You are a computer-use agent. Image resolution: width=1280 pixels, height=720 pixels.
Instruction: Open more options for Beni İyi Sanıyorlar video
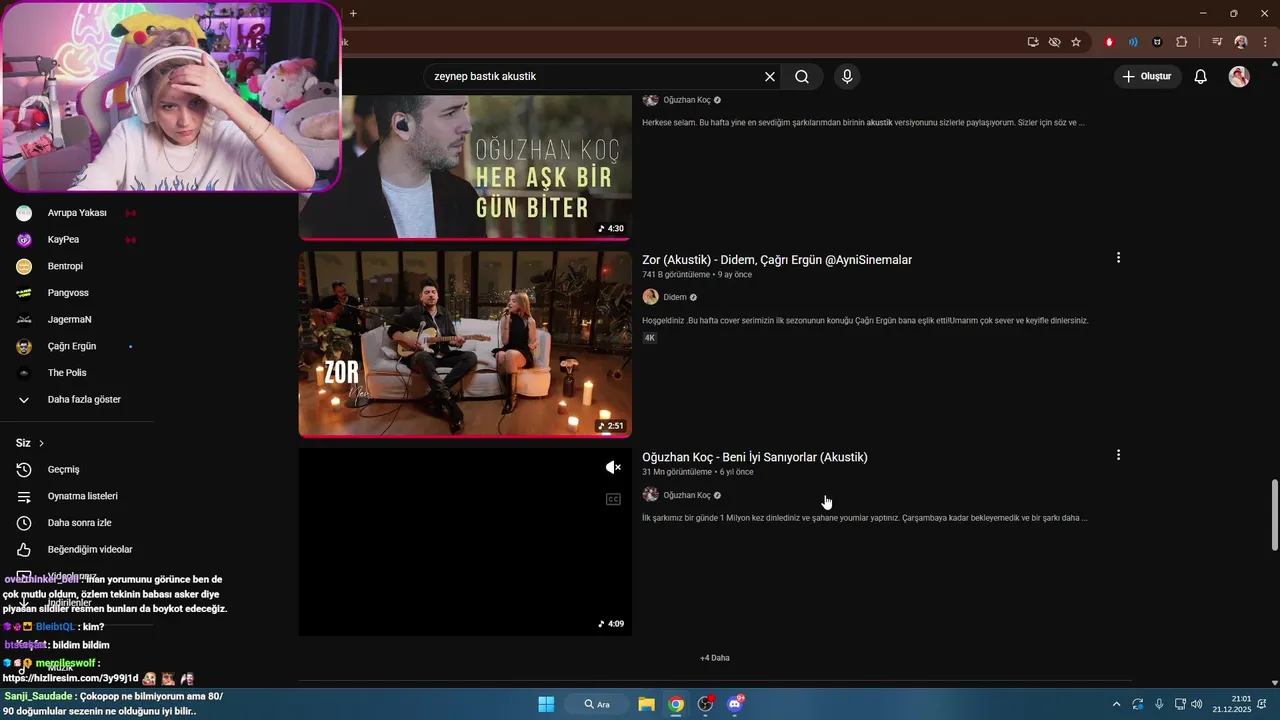1118,455
